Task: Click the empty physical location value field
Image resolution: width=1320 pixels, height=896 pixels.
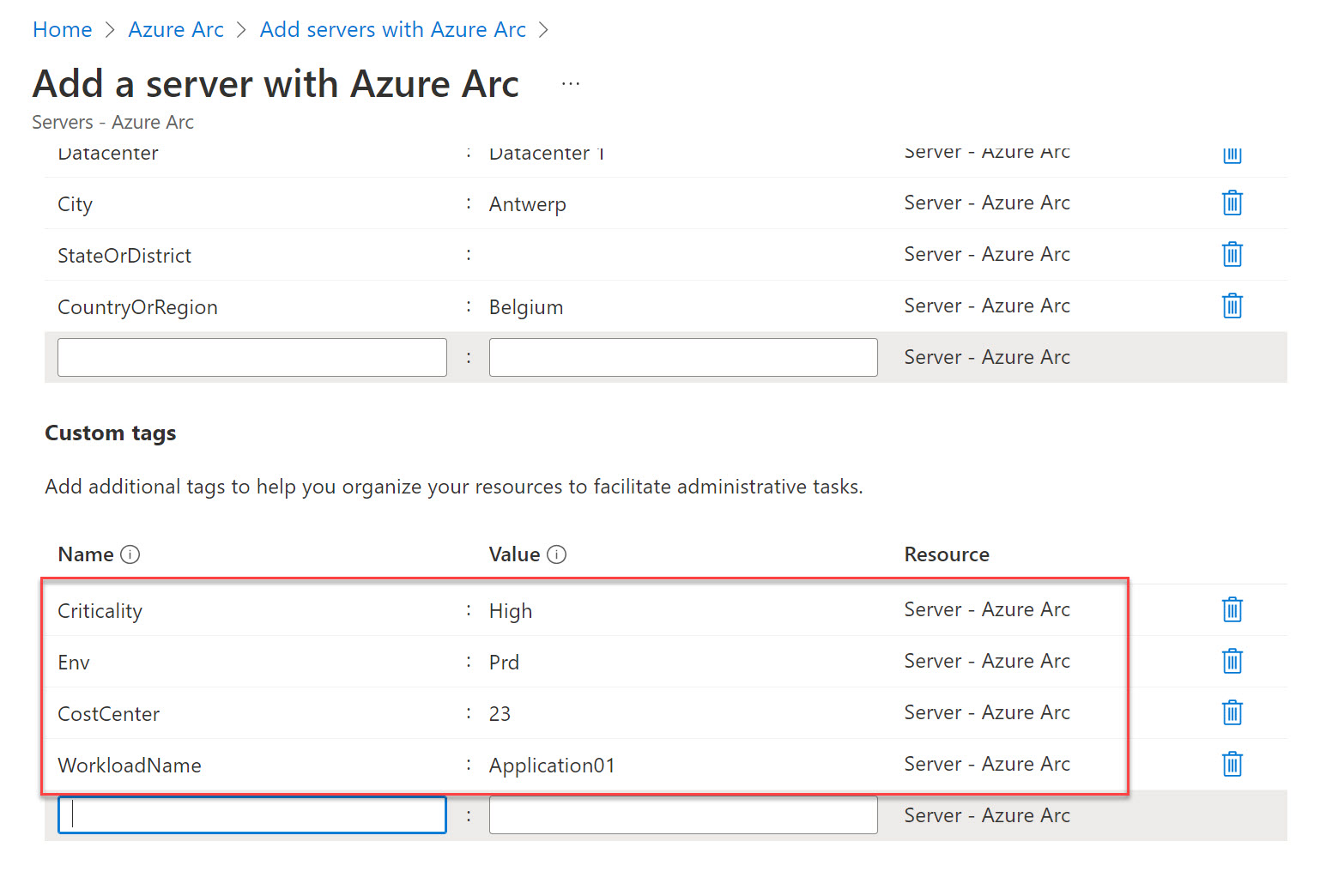Action: (682, 357)
